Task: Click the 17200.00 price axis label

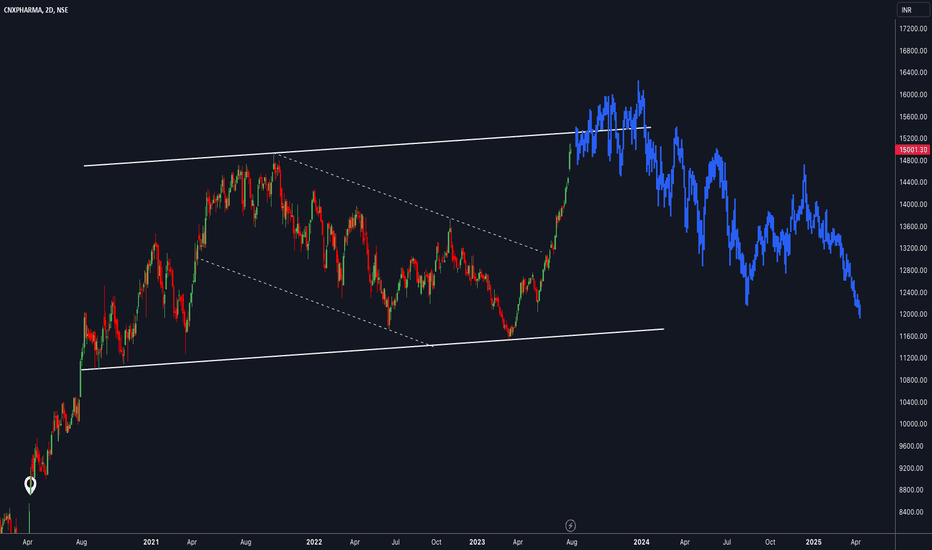Action: (912, 29)
